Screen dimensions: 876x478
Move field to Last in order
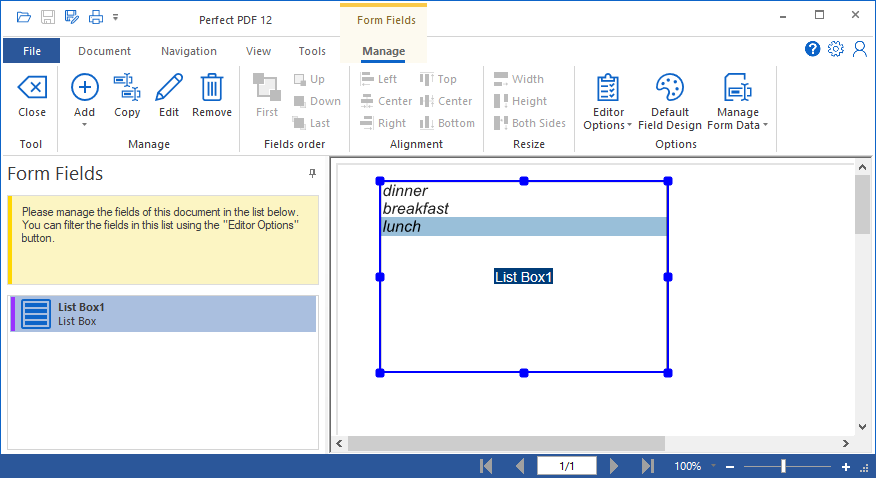tap(312, 123)
